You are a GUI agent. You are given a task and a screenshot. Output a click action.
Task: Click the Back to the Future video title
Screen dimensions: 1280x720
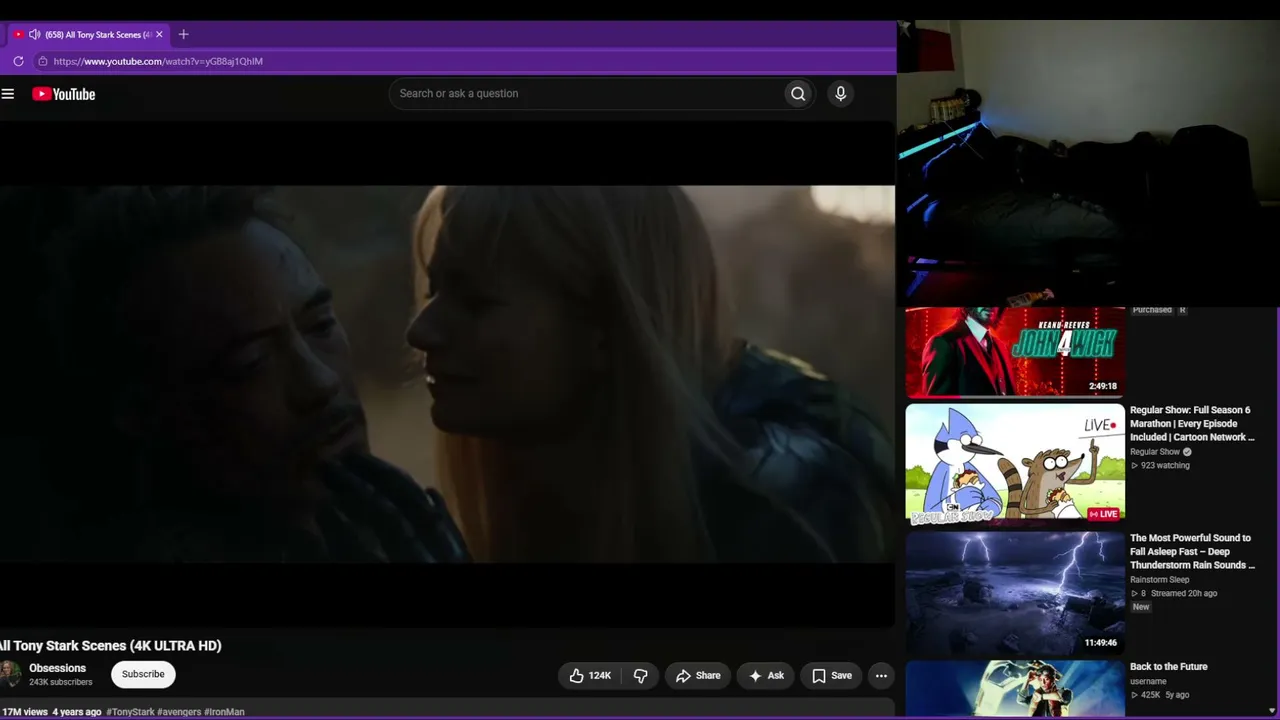(1169, 667)
